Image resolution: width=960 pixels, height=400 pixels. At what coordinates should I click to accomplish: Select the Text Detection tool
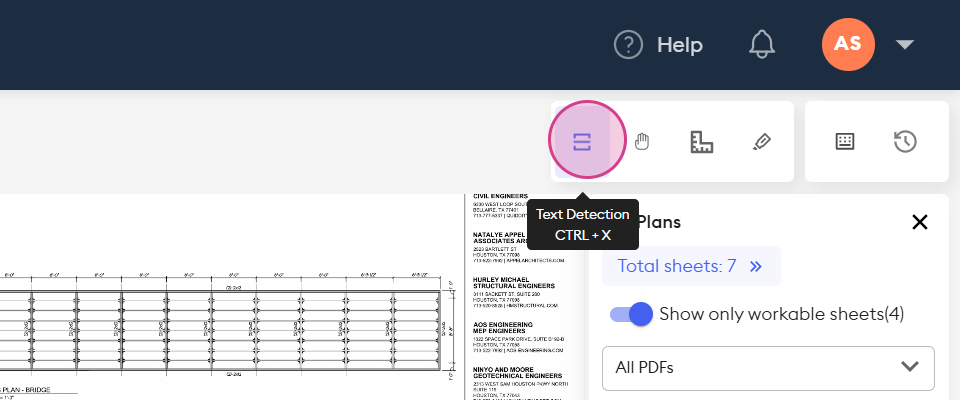(x=582, y=142)
